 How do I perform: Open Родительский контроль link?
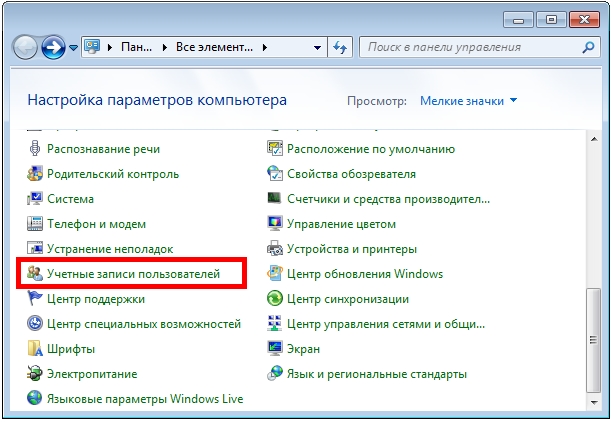[x=113, y=174]
